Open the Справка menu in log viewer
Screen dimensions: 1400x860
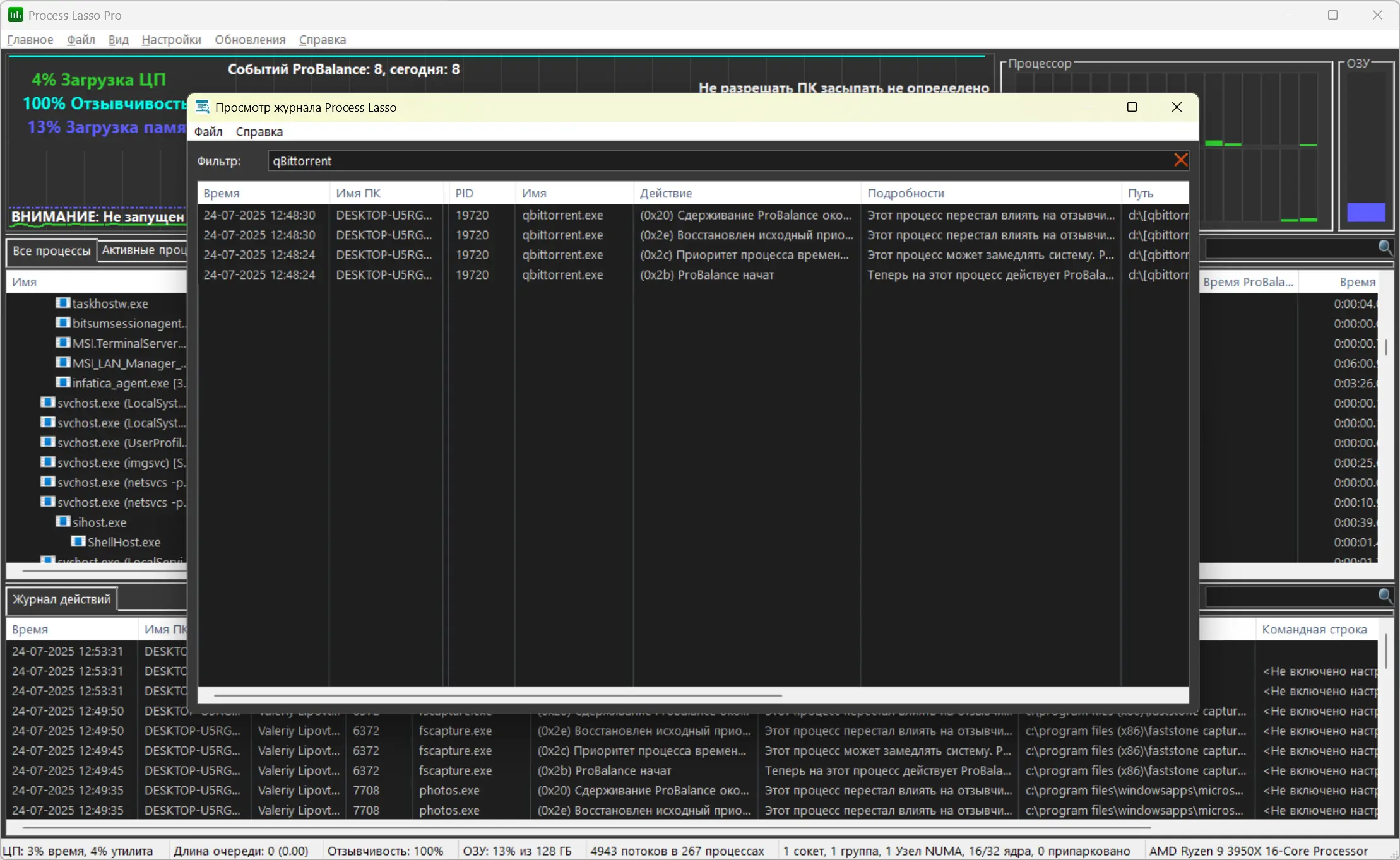(259, 132)
